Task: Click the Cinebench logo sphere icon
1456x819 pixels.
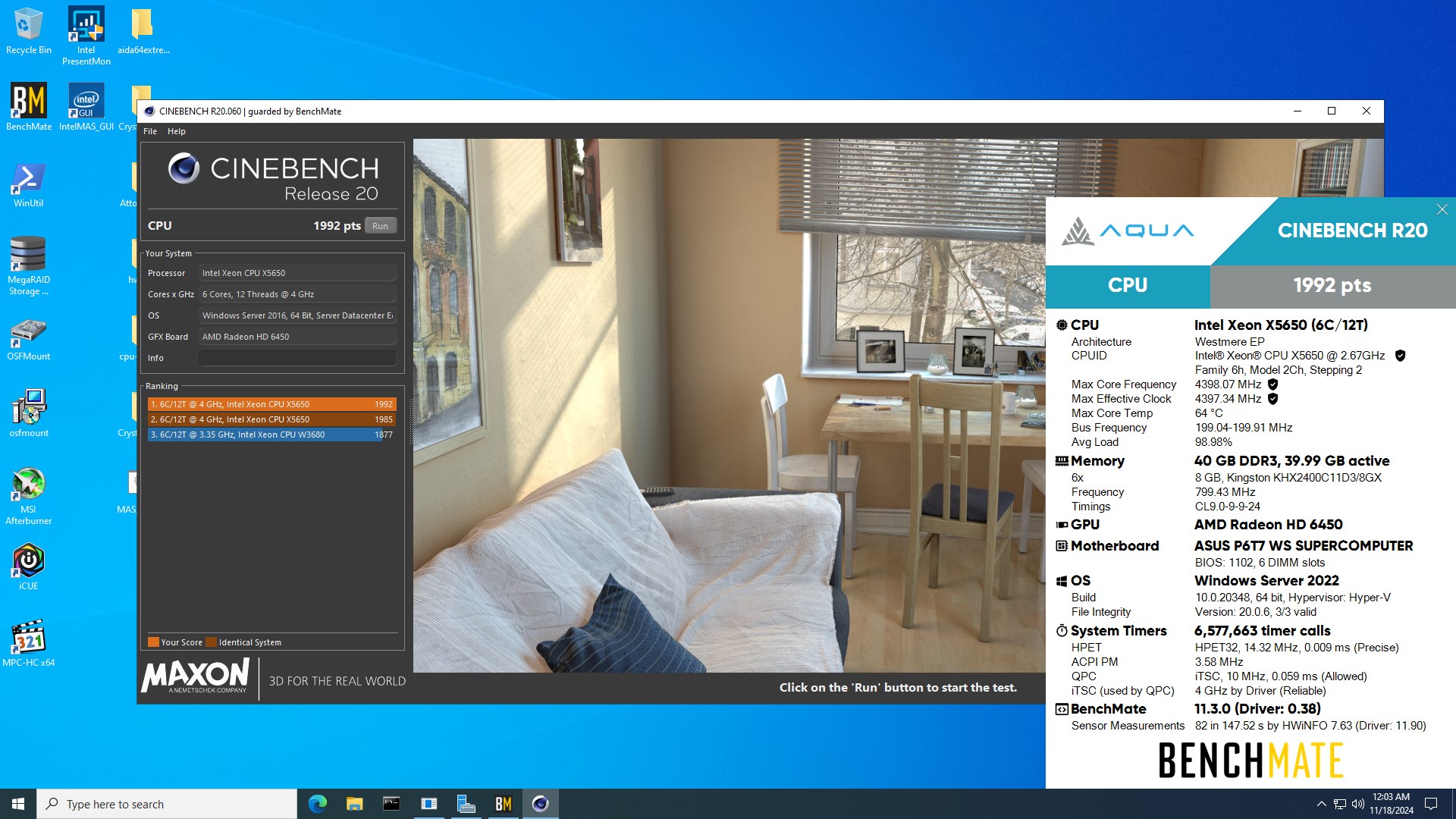Action: (x=184, y=168)
